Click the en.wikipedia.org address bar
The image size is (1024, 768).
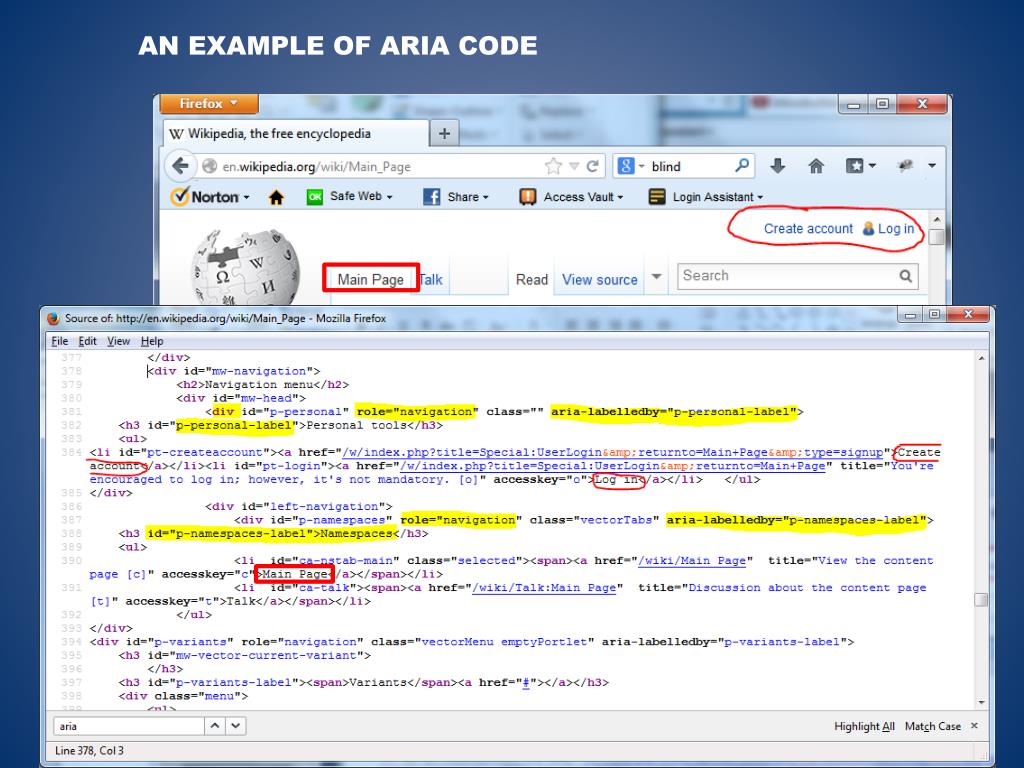372,167
